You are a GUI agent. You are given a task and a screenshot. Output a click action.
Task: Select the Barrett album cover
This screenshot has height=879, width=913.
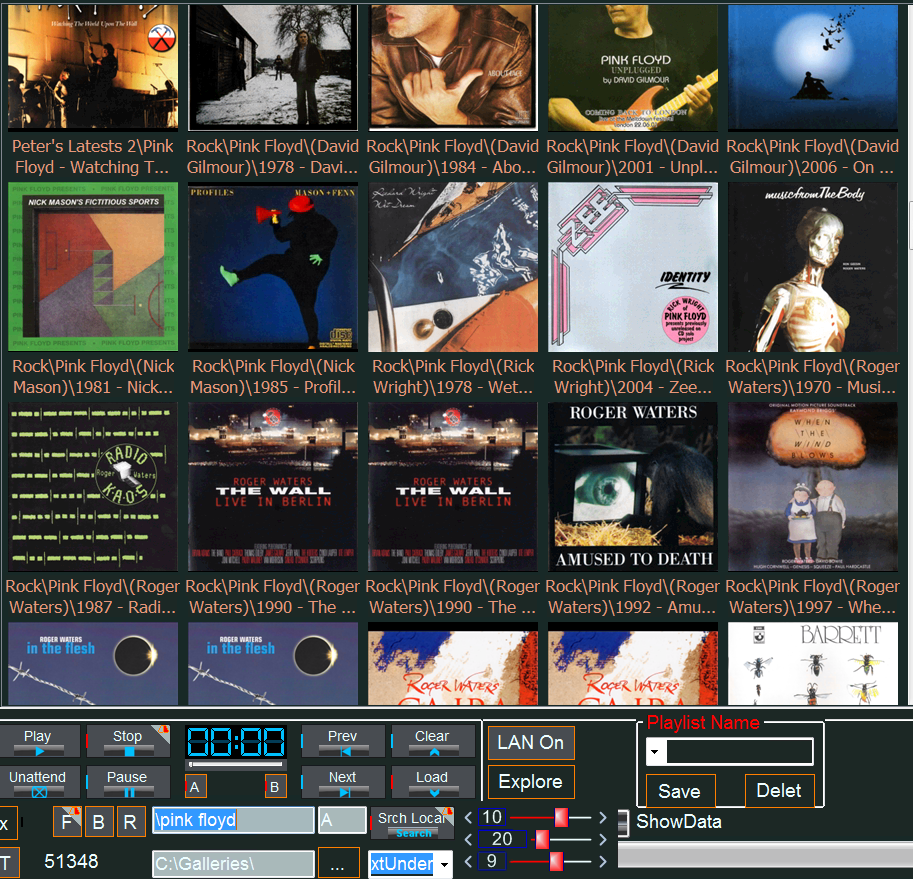tap(813, 664)
